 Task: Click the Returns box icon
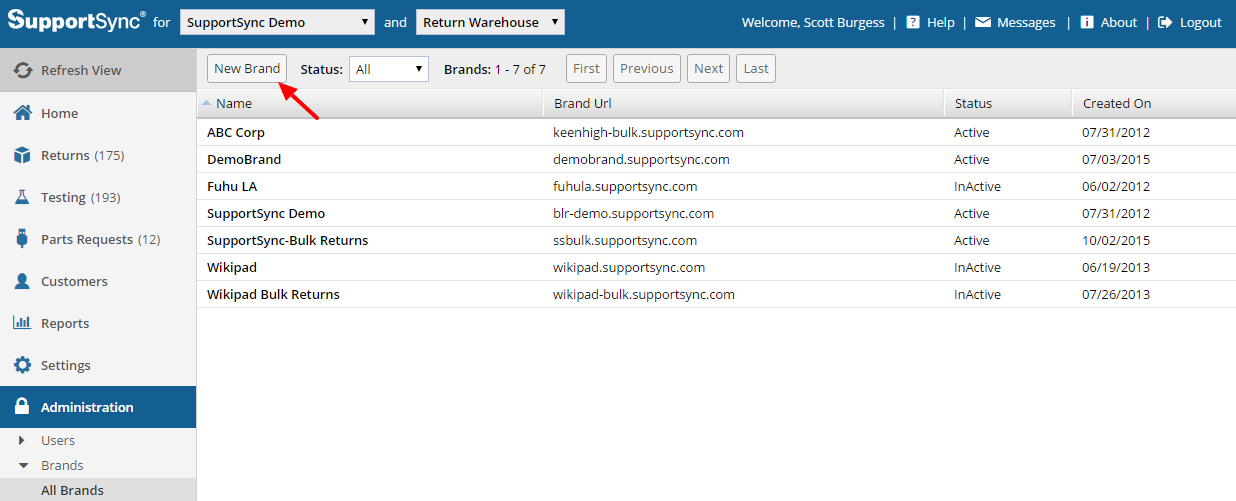point(22,155)
